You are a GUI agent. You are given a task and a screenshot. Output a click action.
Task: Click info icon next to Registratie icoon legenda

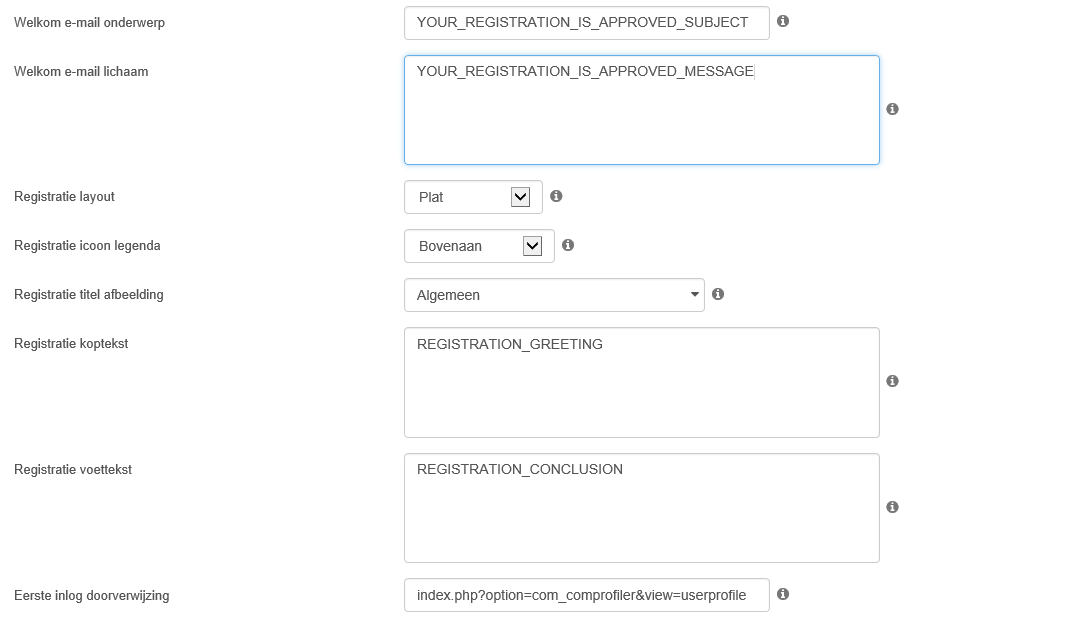(567, 245)
